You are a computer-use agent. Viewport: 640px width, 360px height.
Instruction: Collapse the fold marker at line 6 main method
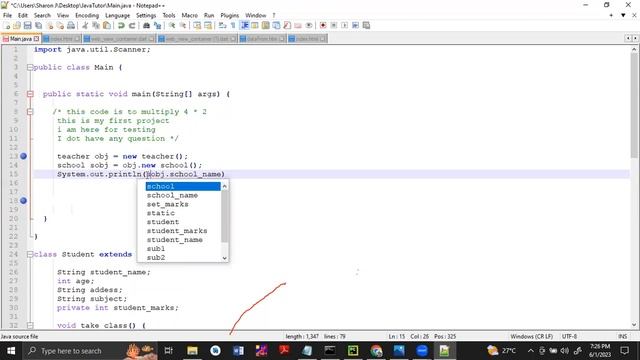coord(30,94)
